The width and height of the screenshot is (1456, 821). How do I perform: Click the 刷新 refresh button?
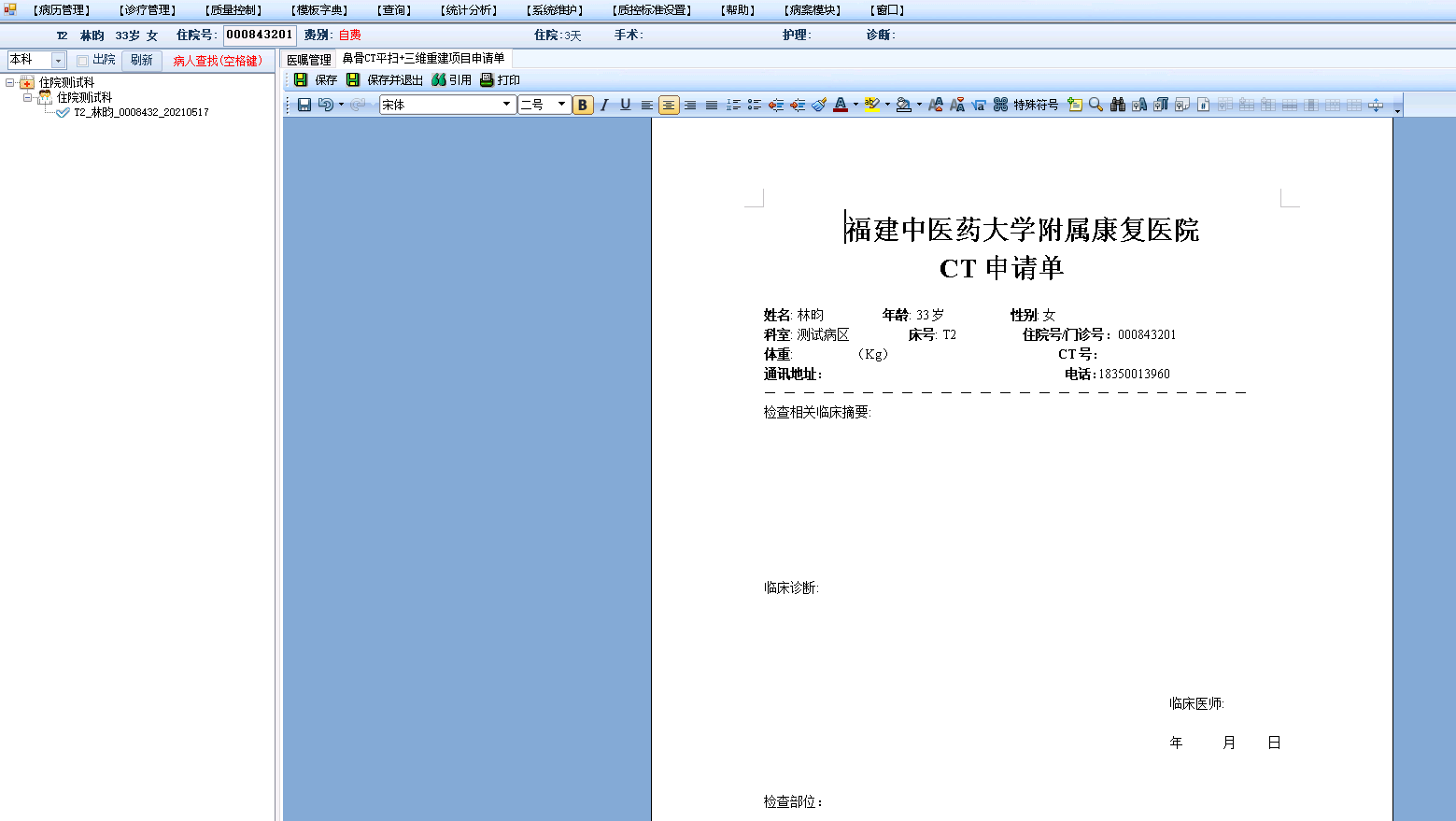point(142,61)
